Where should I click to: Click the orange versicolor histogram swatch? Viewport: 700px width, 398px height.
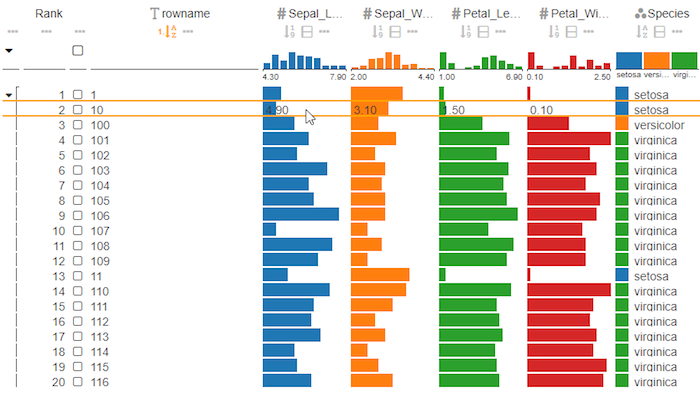[x=657, y=60]
